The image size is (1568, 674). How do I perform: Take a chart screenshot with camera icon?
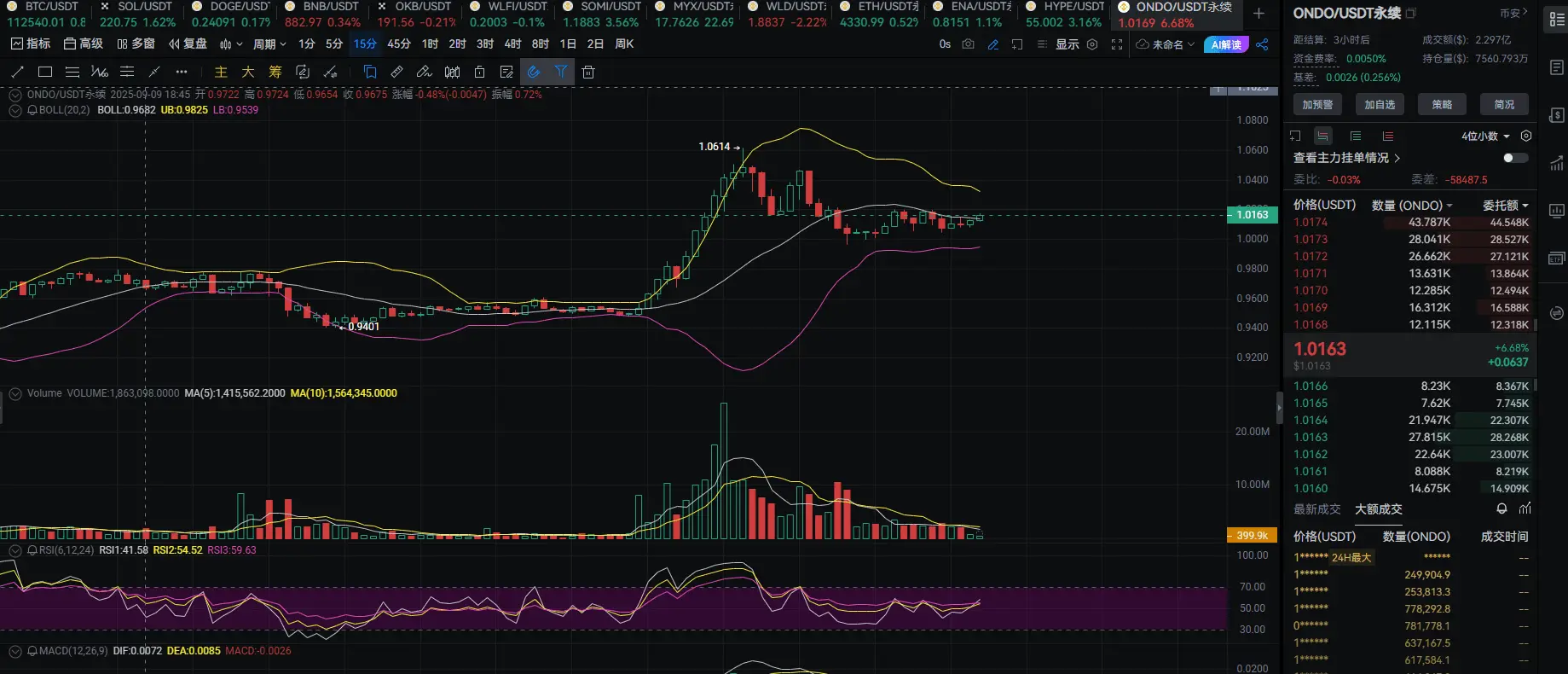969,44
